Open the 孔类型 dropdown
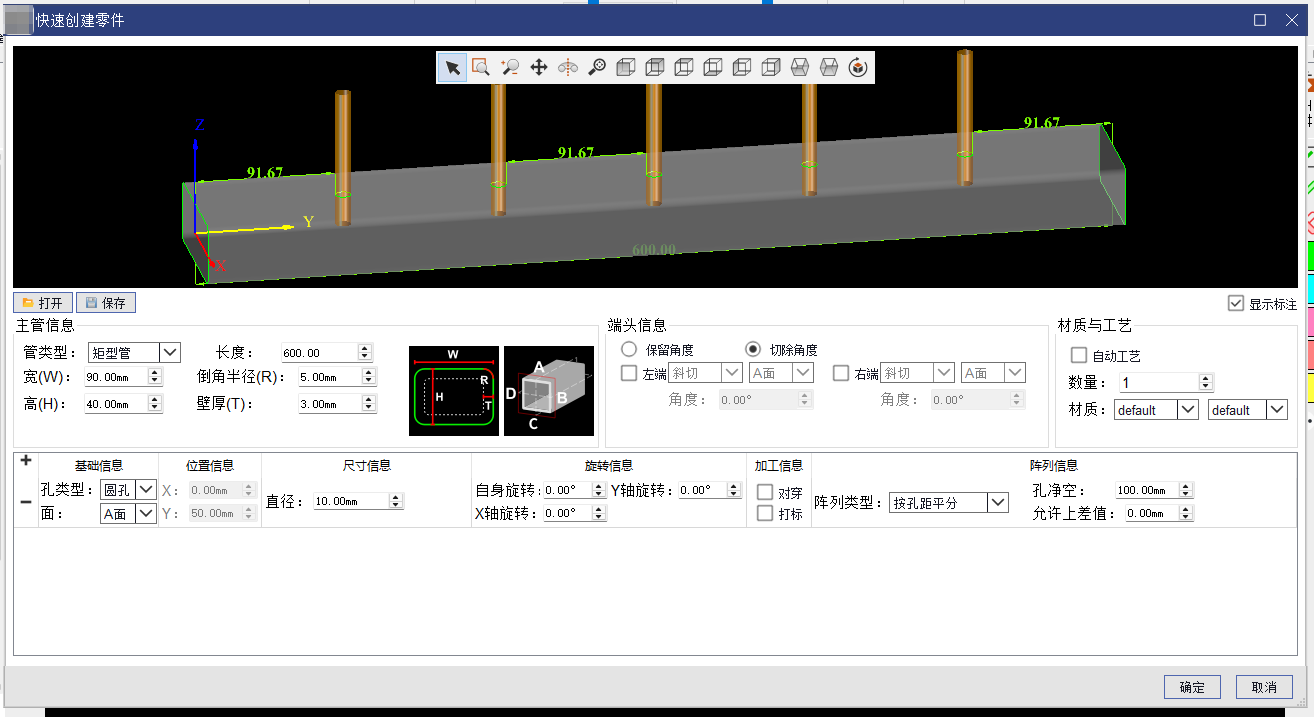This screenshot has width=1314, height=717. pyautogui.click(x=128, y=489)
